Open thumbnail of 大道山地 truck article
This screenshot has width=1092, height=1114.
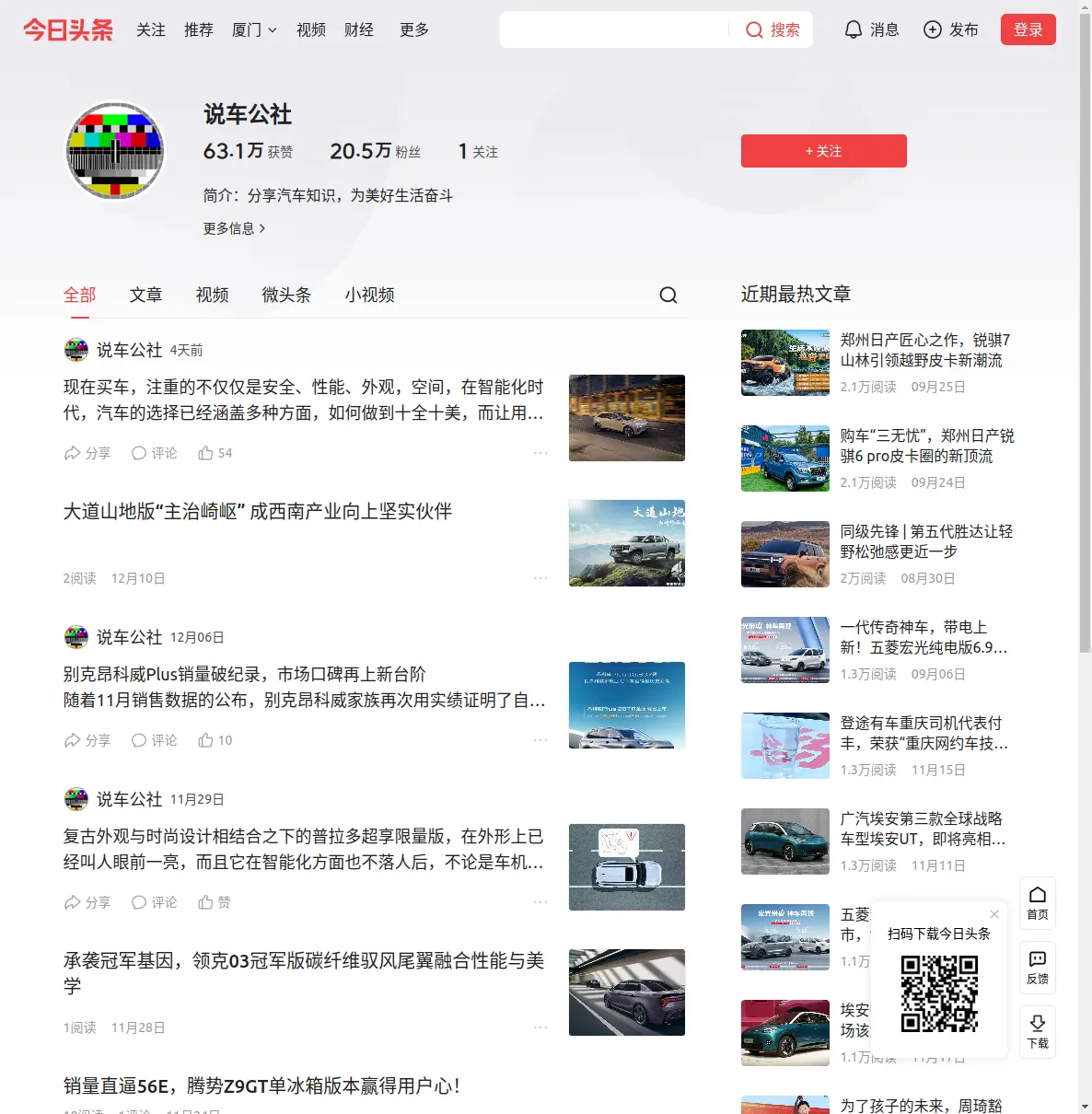coord(627,543)
